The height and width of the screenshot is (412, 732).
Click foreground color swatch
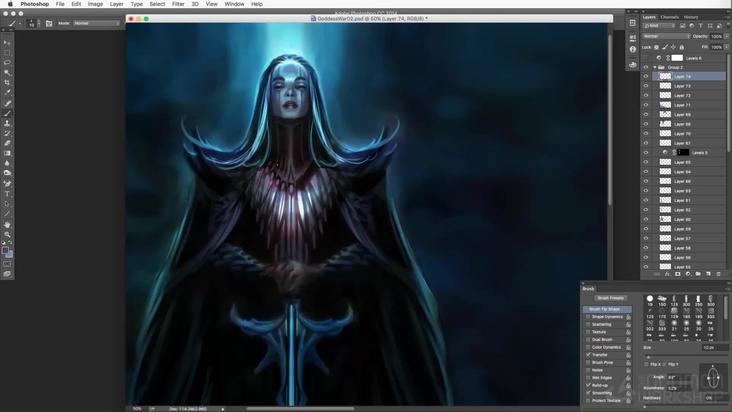point(5,251)
